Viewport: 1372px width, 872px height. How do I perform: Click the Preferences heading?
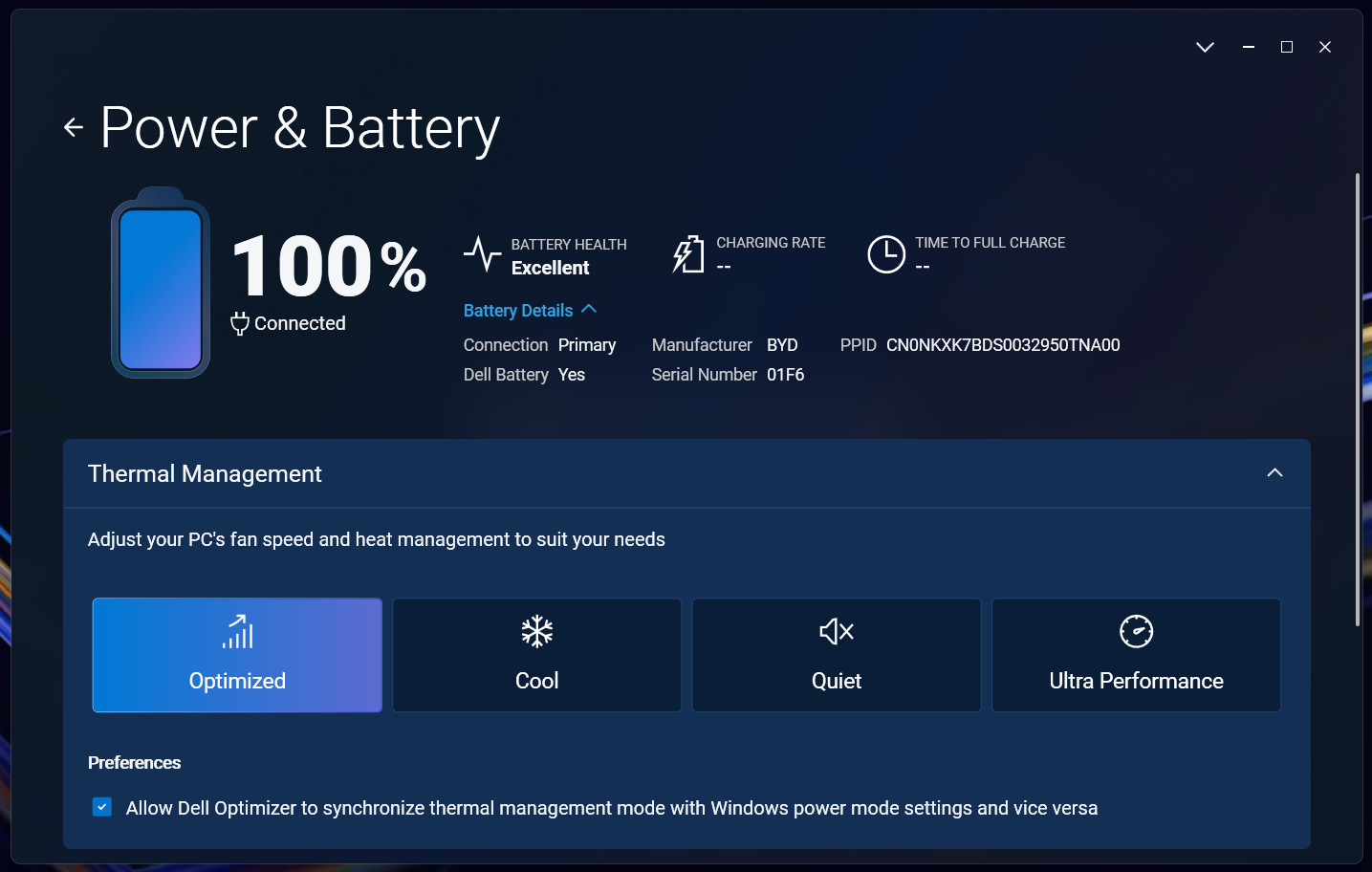click(x=134, y=763)
